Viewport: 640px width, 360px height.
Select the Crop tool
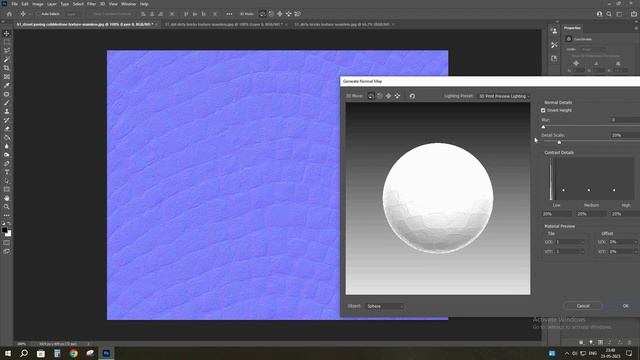(7, 68)
